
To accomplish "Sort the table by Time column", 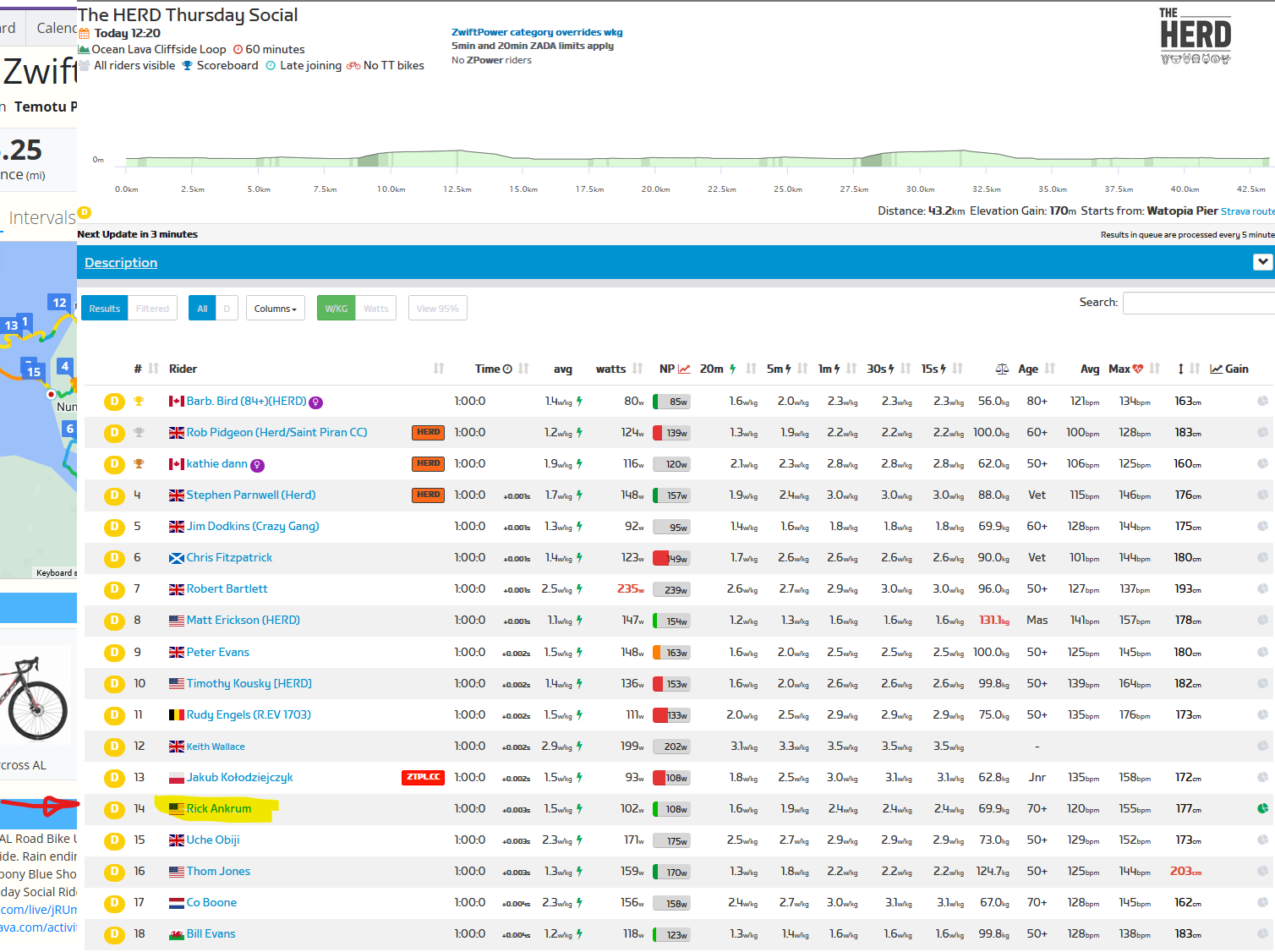I will pyautogui.click(x=494, y=369).
